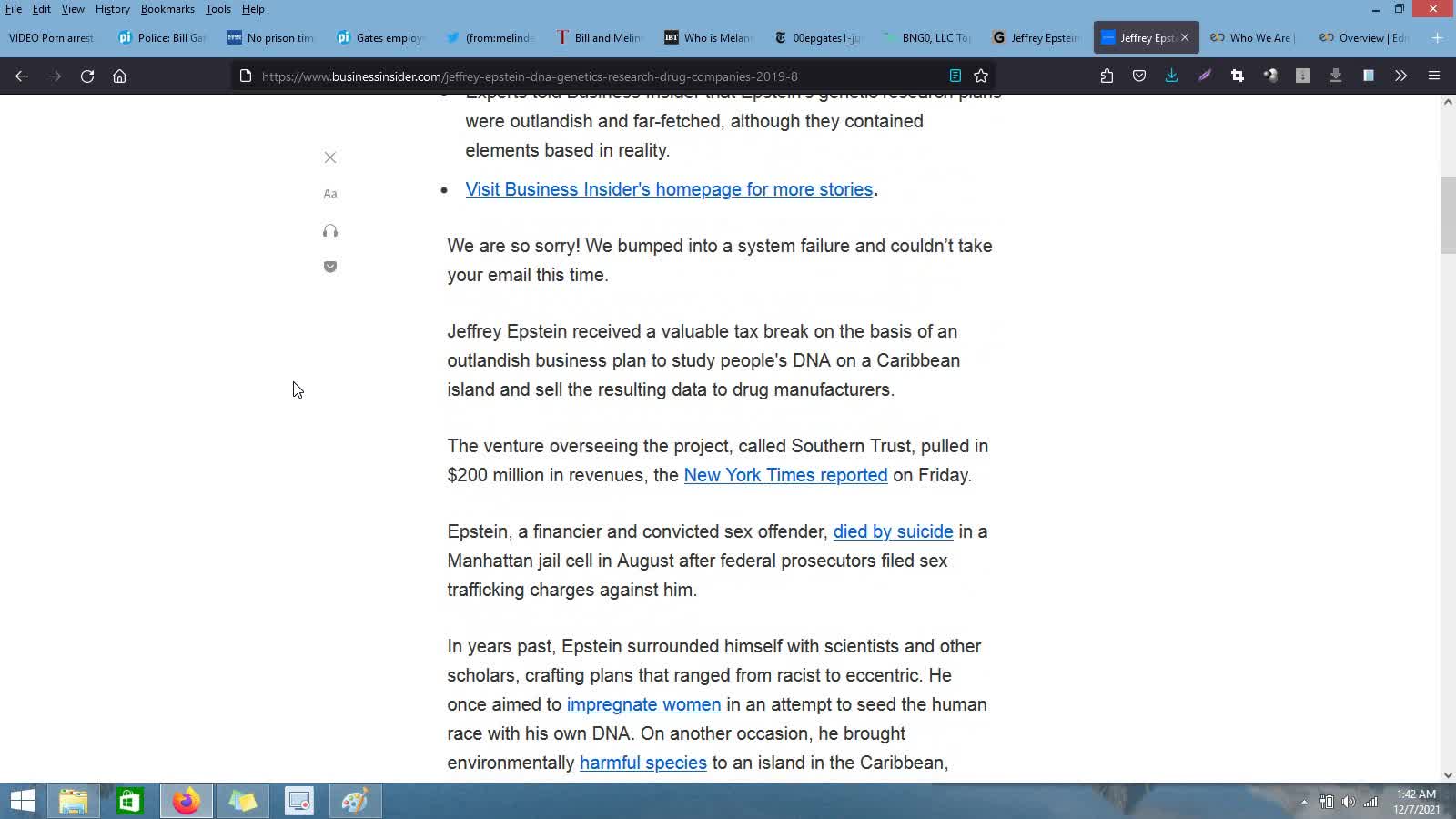This screenshot has height=819, width=1456.
Task: Open the File menu
Action: point(14,9)
